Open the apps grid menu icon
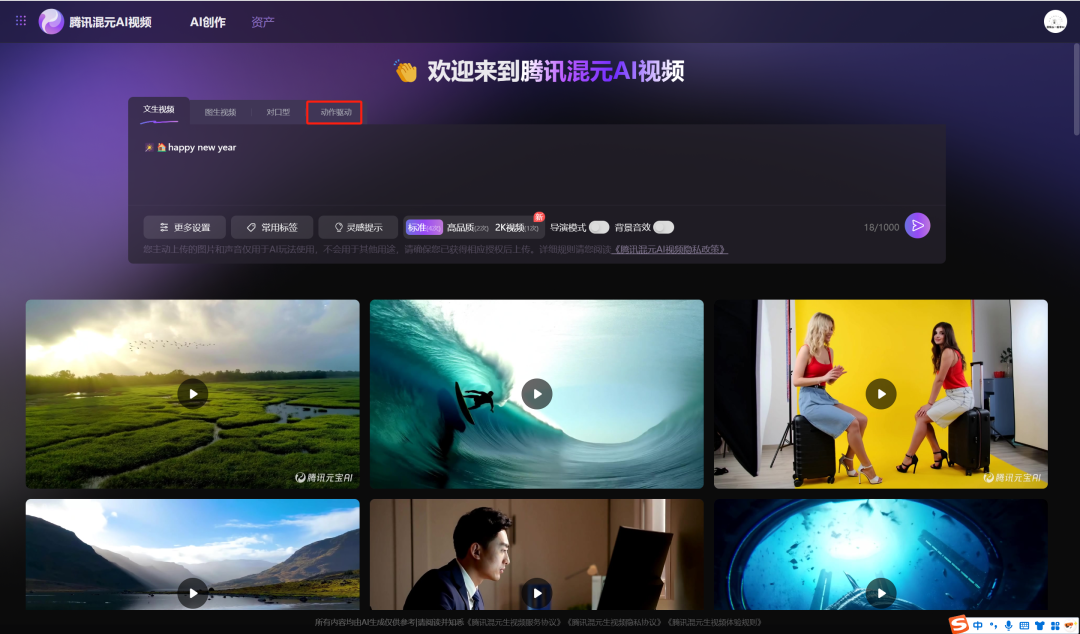1080x634 pixels. point(21,21)
